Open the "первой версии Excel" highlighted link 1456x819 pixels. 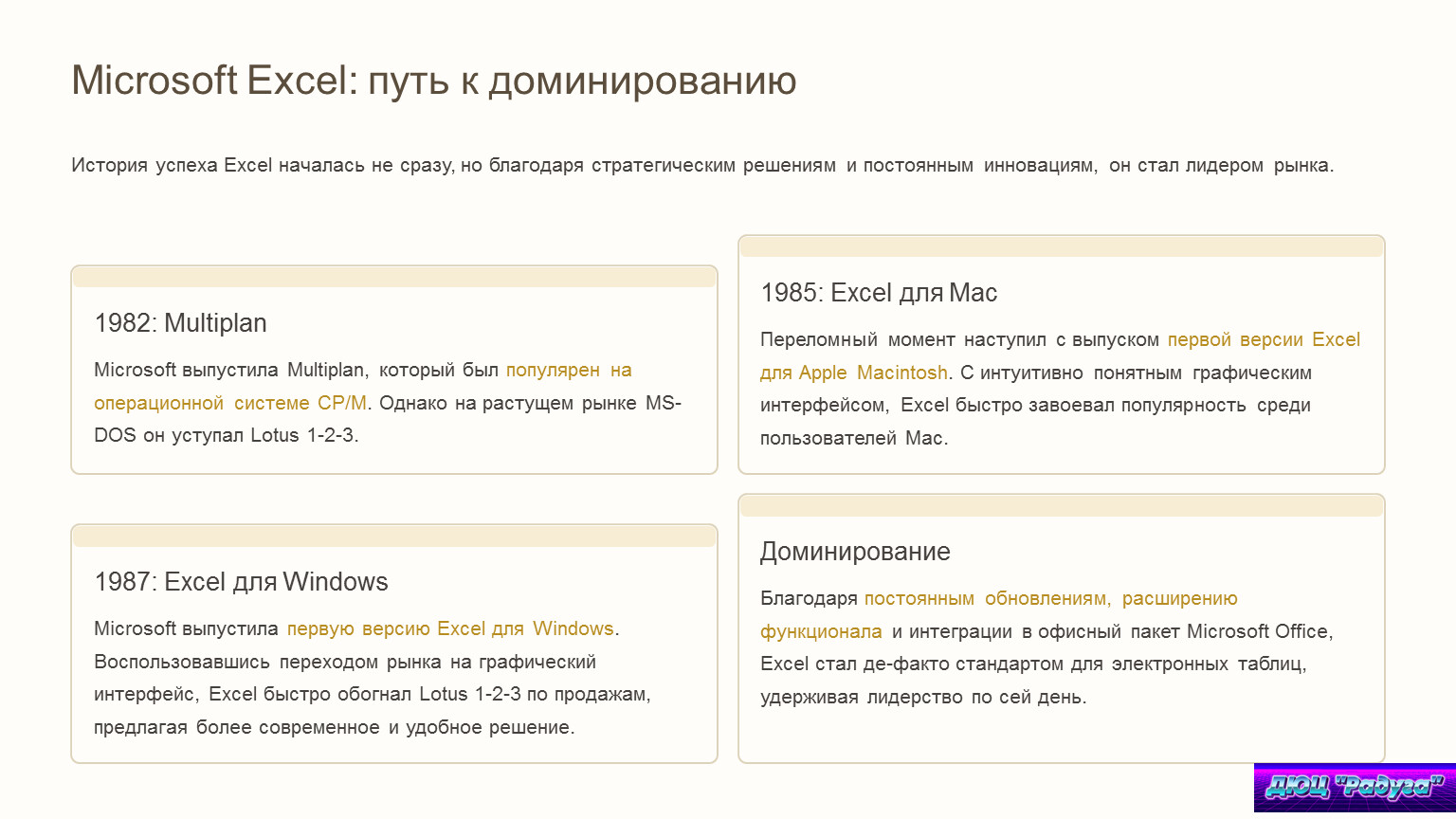pos(1263,340)
